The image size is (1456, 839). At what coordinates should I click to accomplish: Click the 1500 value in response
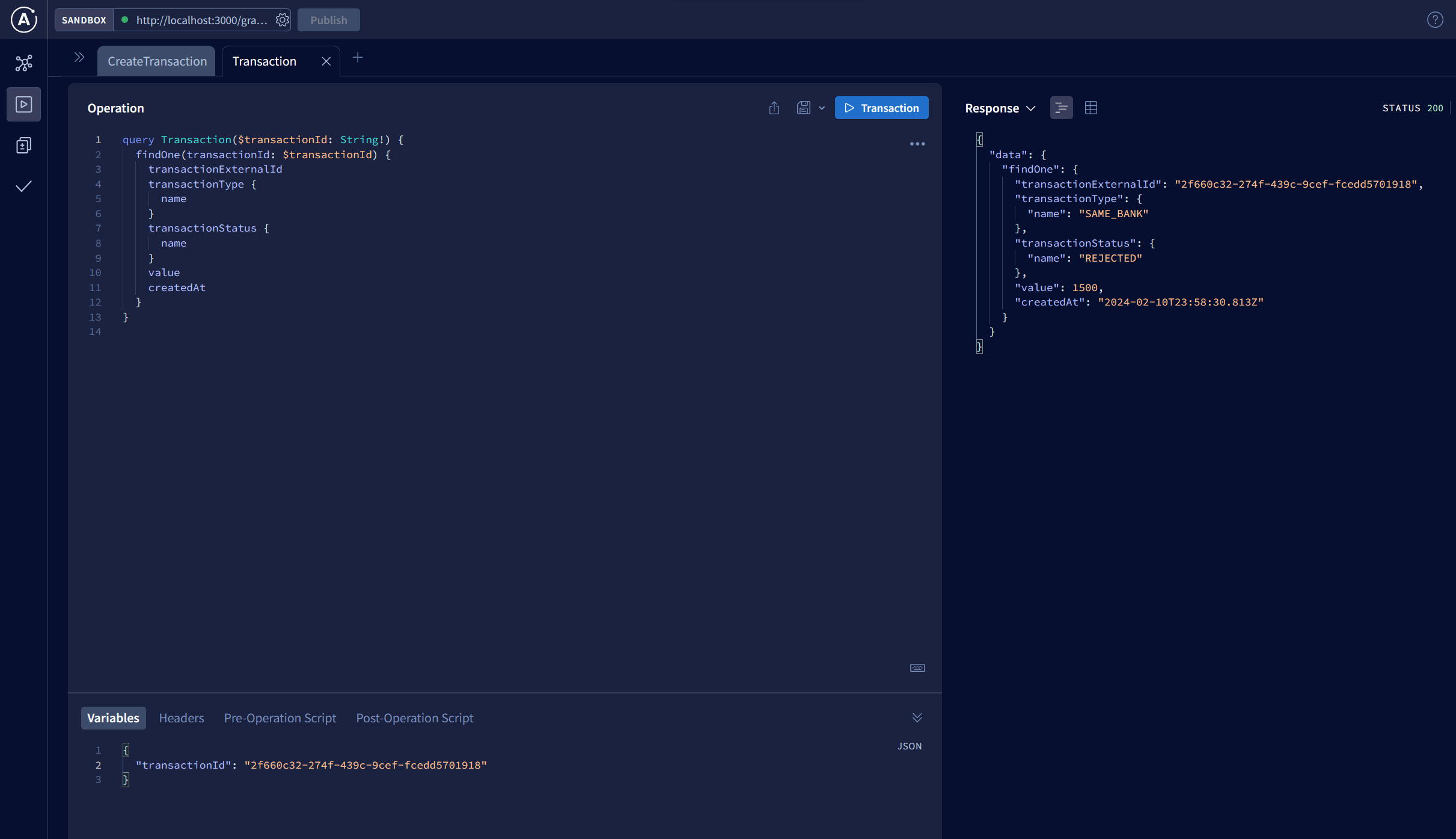click(1085, 287)
